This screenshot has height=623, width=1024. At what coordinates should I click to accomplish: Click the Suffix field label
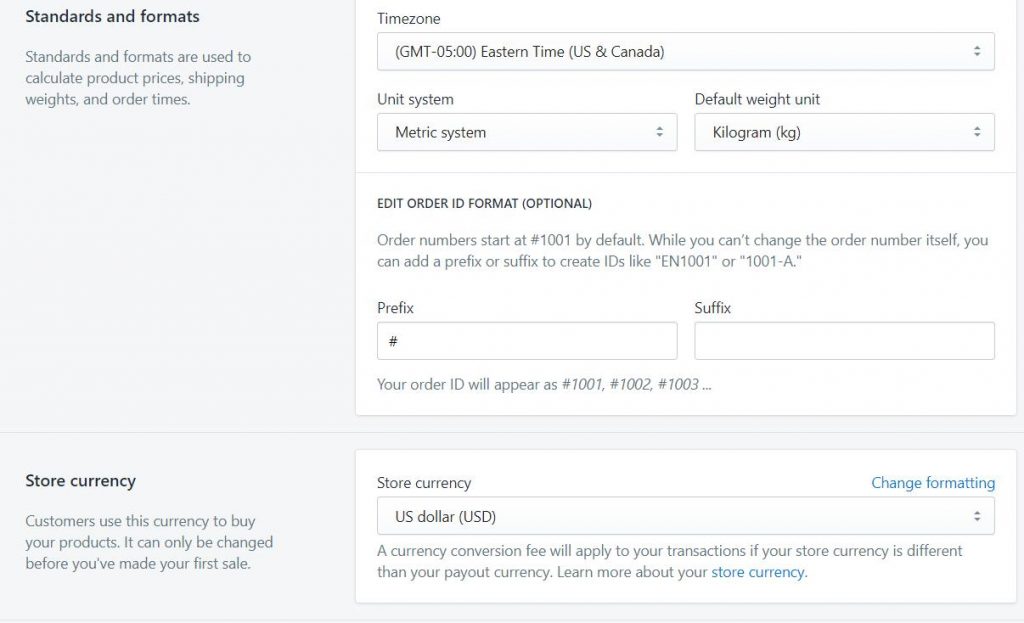pyautogui.click(x=712, y=308)
